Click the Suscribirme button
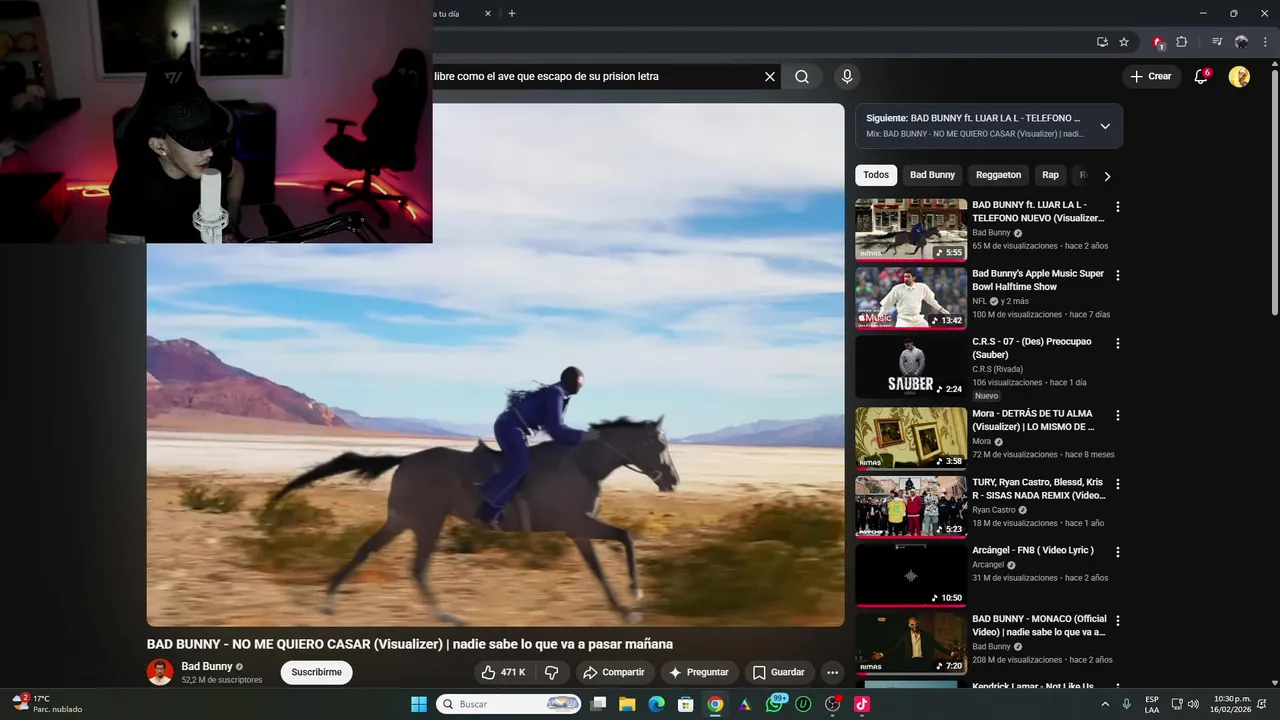The height and width of the screenshot is (720, 1280). [316, 672]
